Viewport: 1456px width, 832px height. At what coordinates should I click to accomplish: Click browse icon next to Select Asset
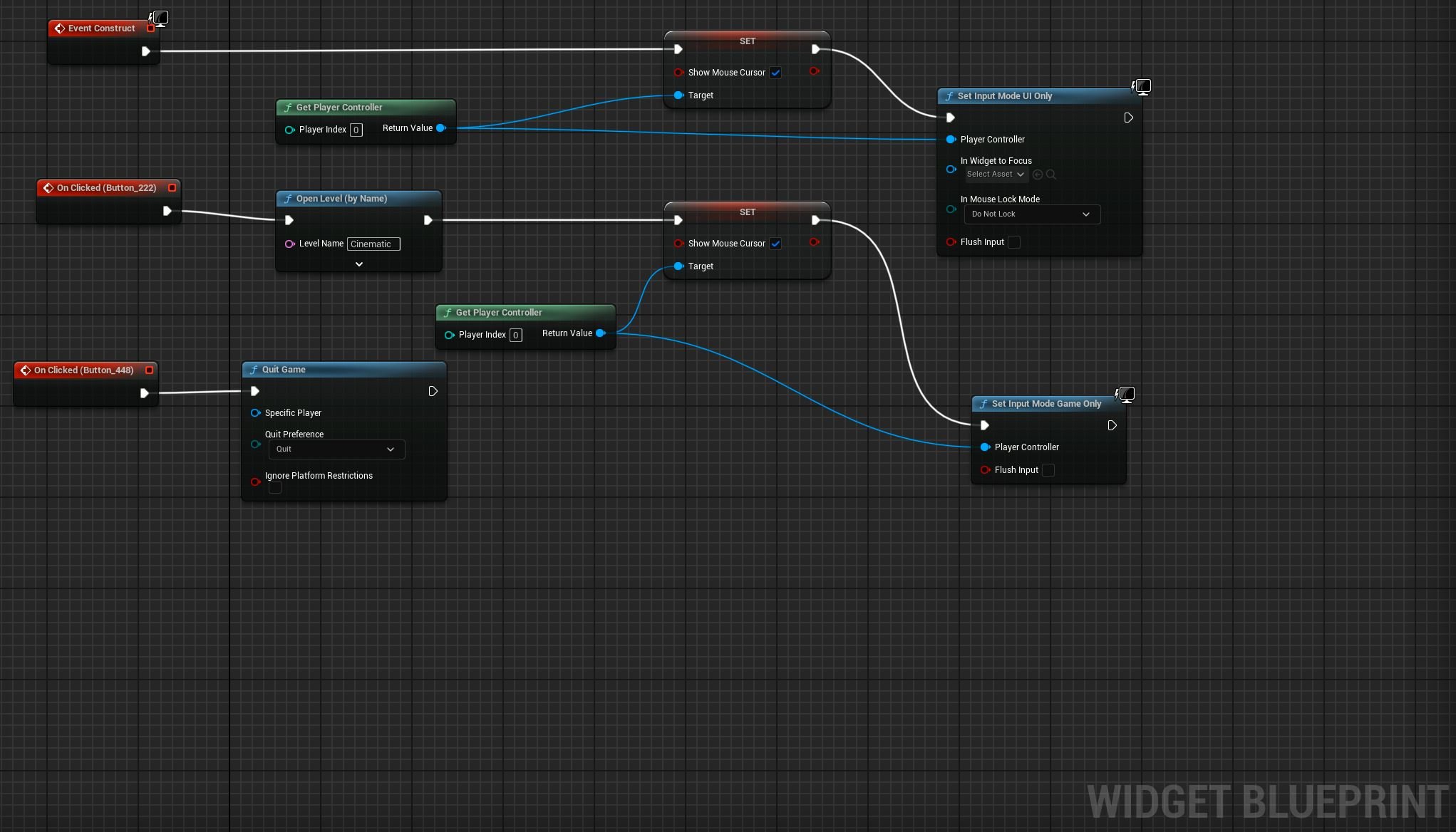point(1050,175)
